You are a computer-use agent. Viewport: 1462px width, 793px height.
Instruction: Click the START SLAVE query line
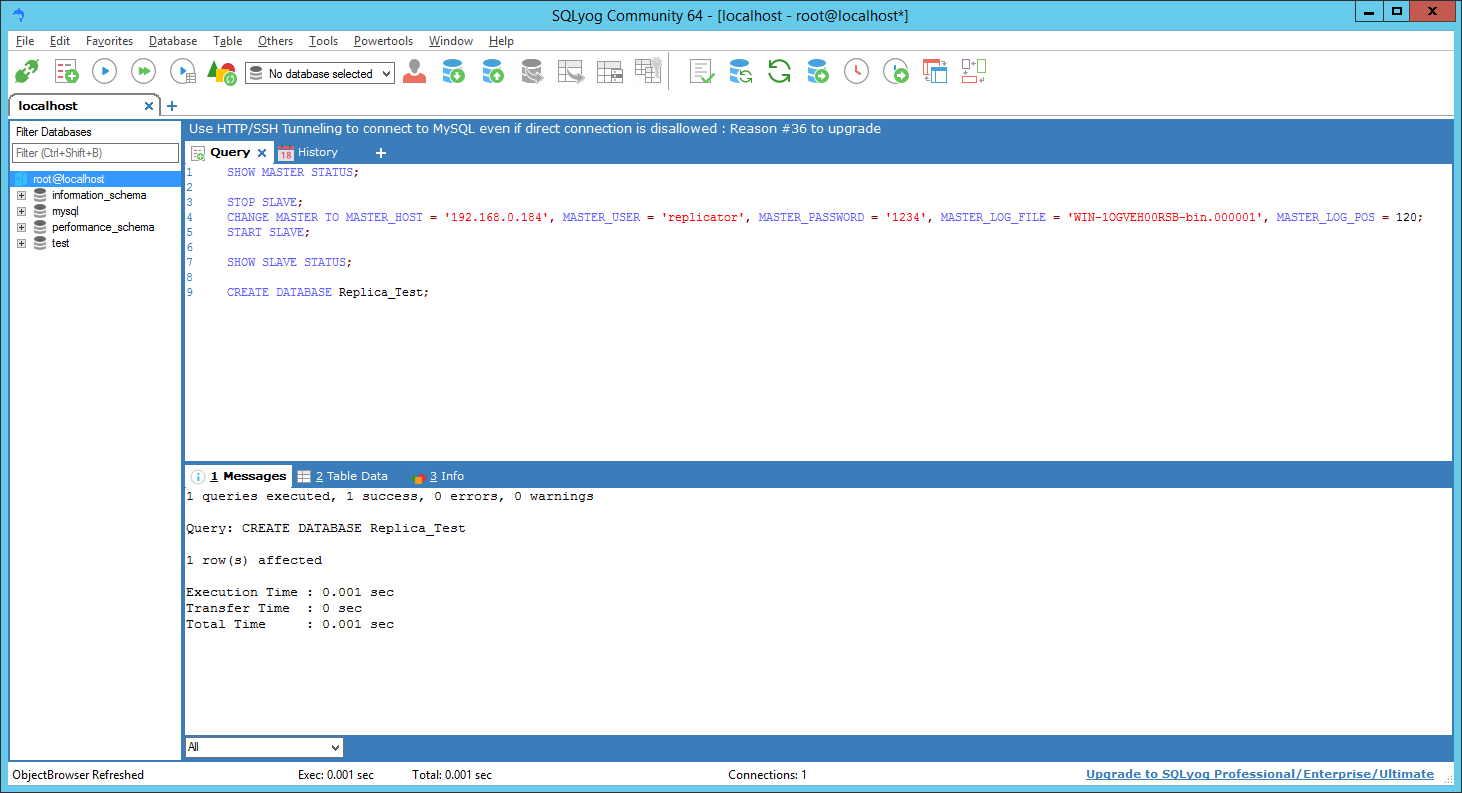coord(268,232)
